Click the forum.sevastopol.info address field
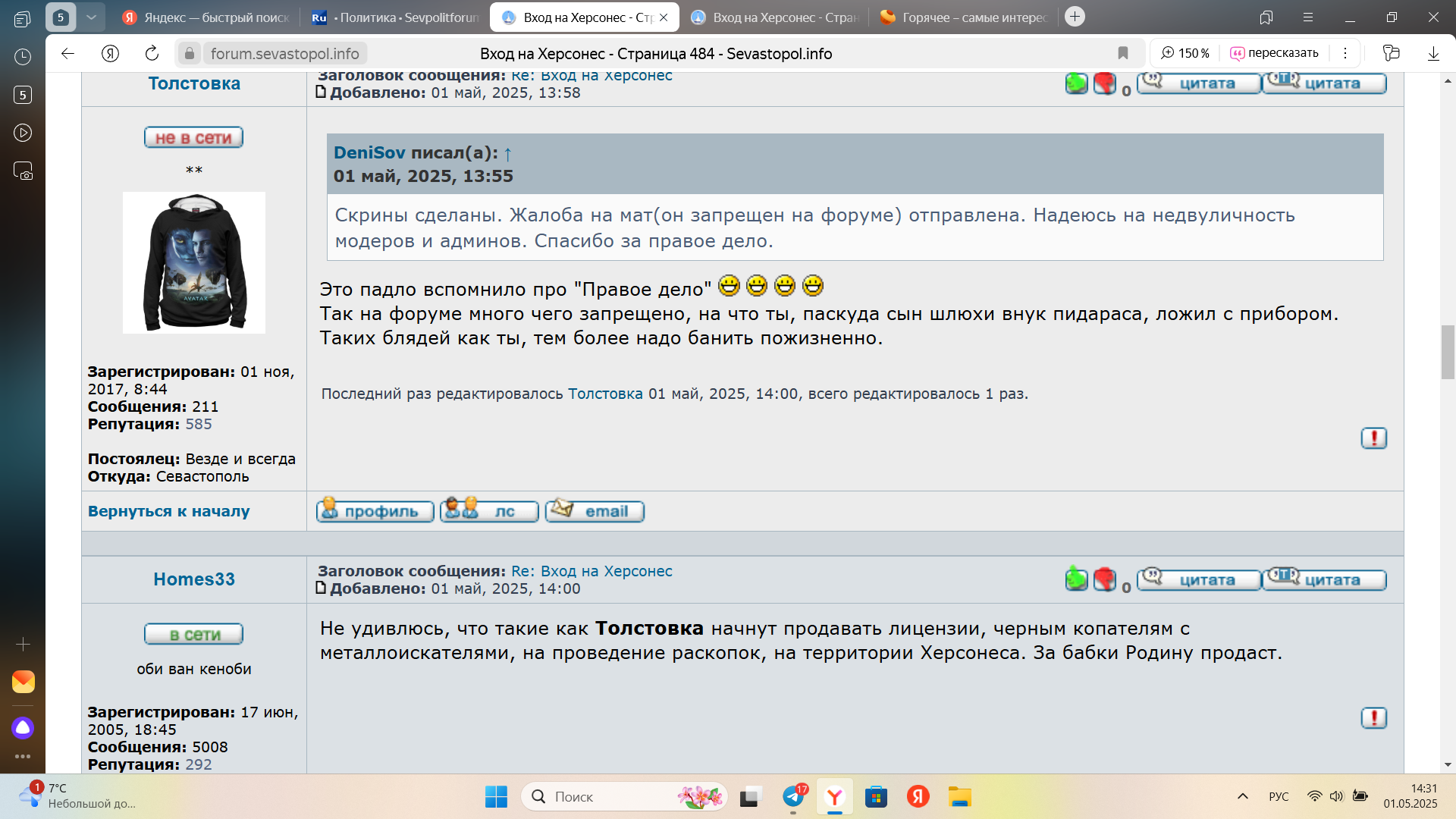The width and height of the screenshot is (1456, 819). 285,54
